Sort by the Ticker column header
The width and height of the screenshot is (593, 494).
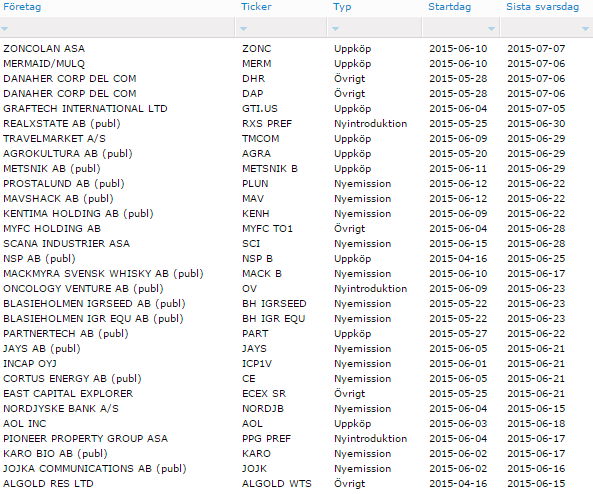[x=256, y=7]
